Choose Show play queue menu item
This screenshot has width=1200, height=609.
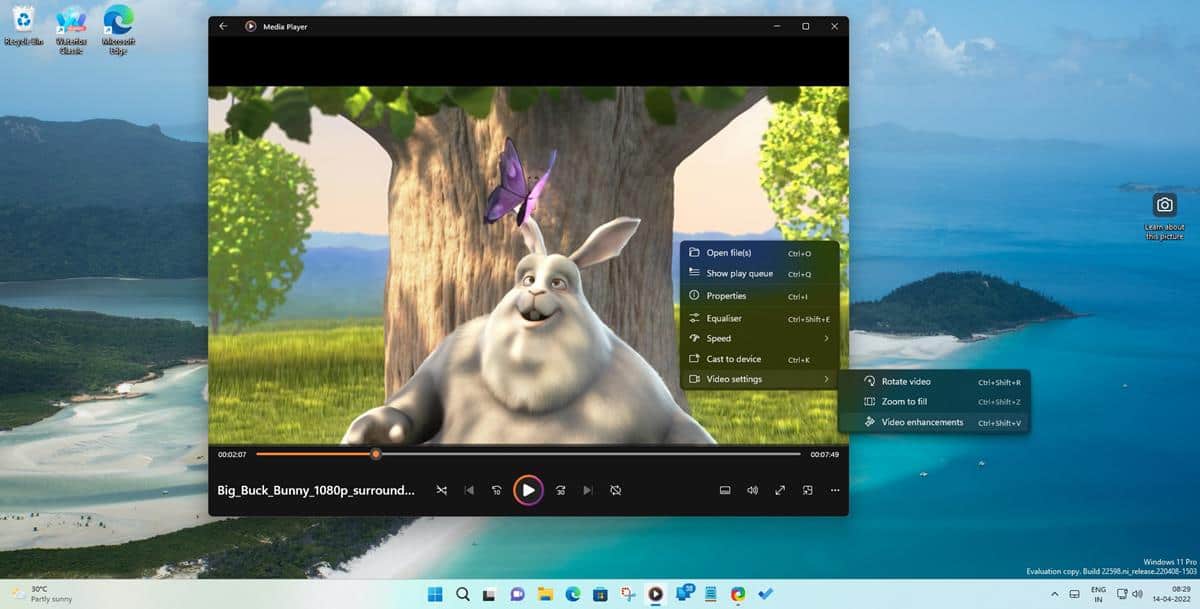tap(759, 274)
